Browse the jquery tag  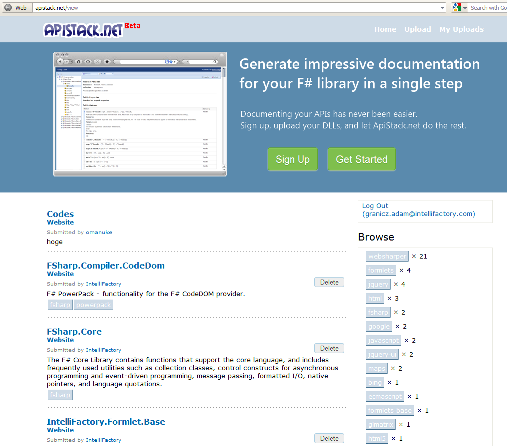pos(378,284)
